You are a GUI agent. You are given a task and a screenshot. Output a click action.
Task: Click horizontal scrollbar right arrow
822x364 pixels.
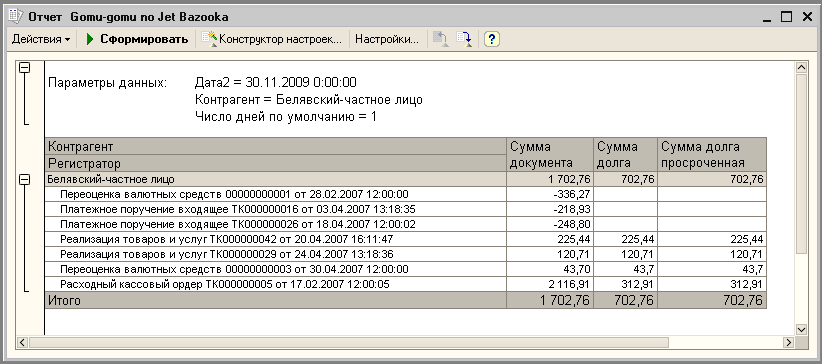pos(788,342)
